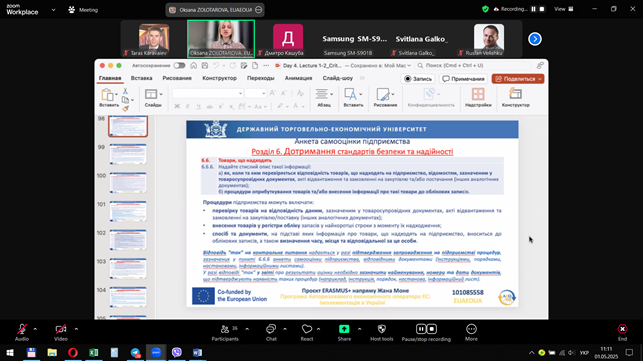Viewport: 643px width, 361px height.
Task: Switch to the Главная ribbon tab
Action: click(110, 78)
